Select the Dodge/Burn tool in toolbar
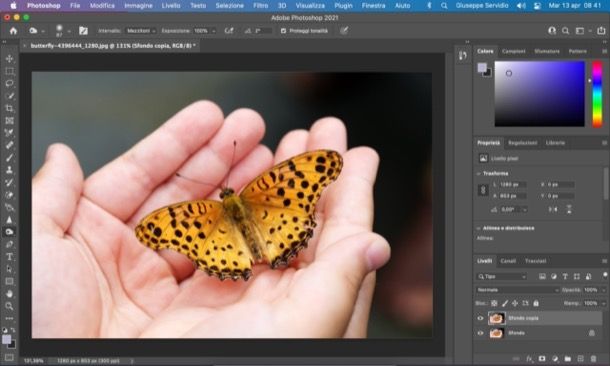 pos(9,232)
